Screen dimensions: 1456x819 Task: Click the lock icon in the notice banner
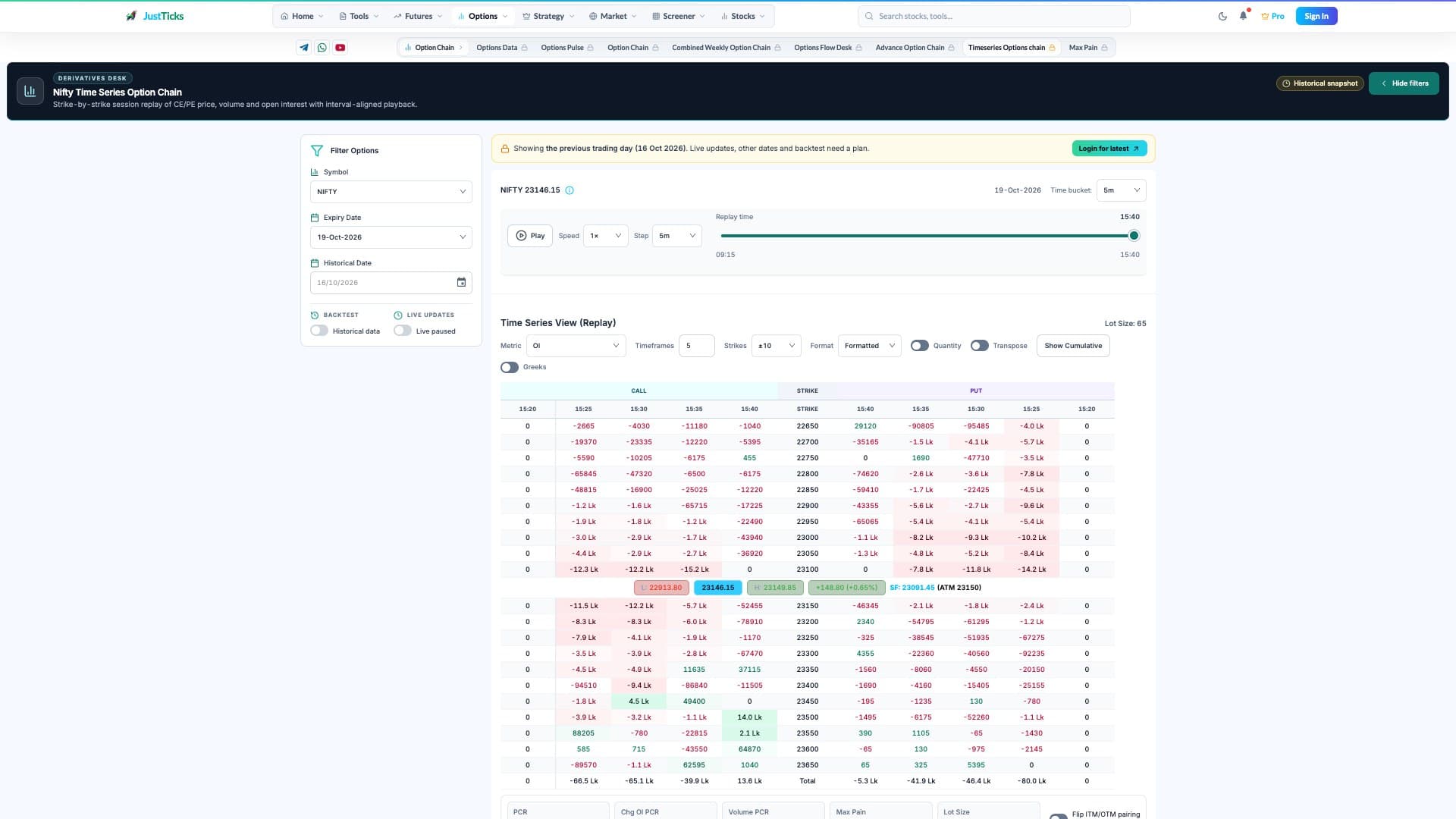(505, 149)
